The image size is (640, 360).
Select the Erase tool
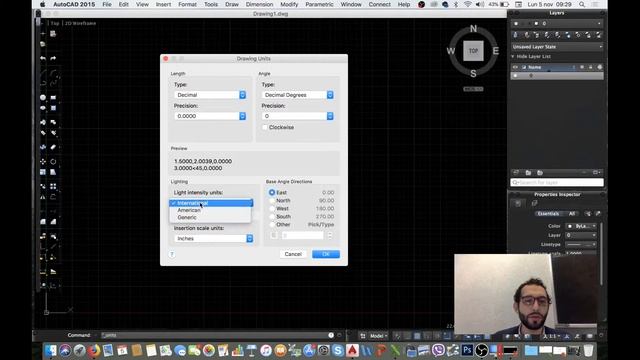[x=53, y=147]
